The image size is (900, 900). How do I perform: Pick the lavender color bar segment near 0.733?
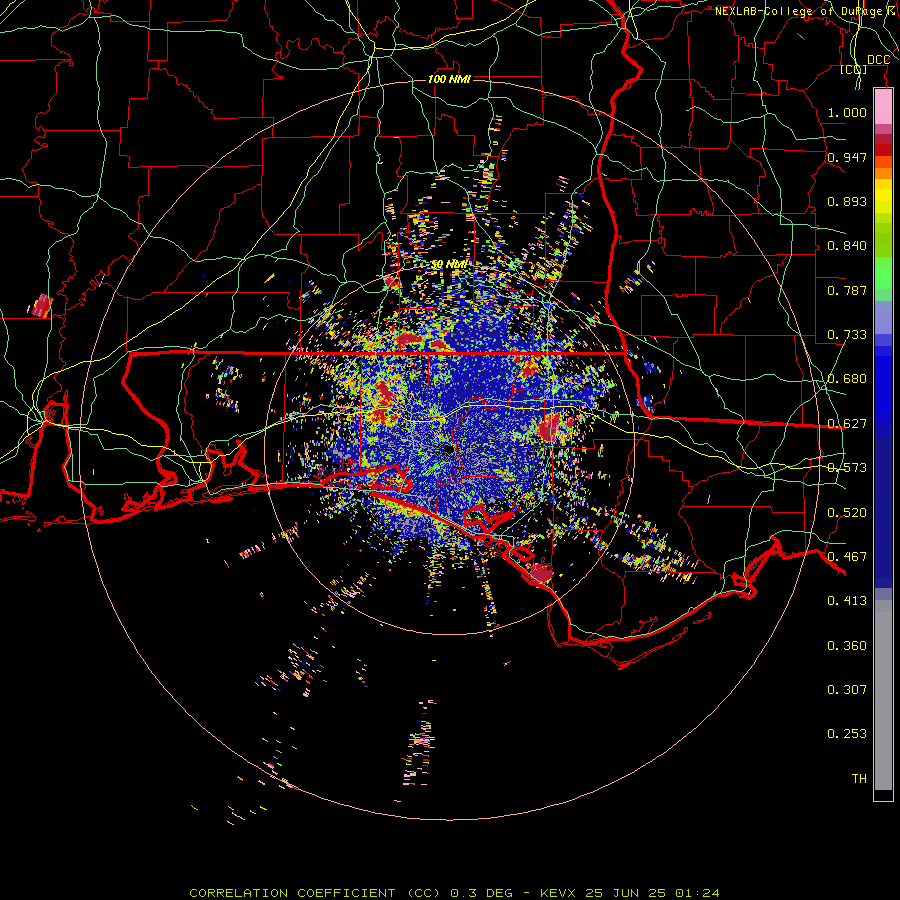[x=883, y=317]
